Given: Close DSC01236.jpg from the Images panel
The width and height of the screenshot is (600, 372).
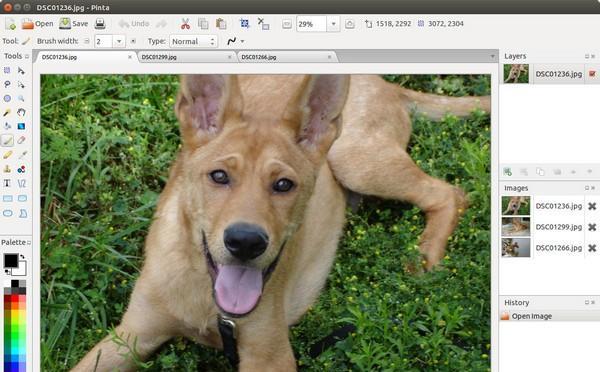Looking at the screenshot, I should [x=592, y=206].
